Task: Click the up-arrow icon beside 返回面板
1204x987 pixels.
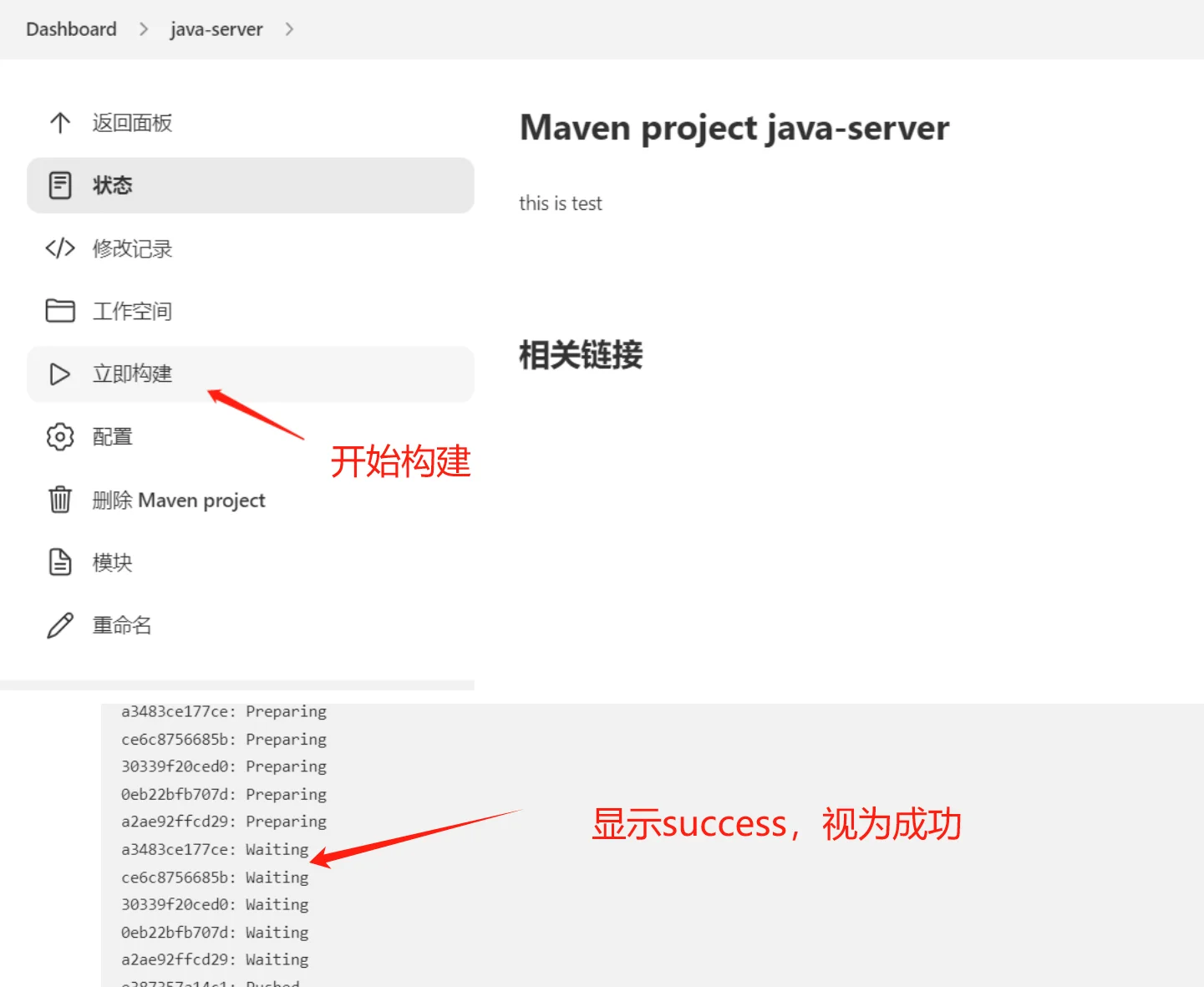Action: click(60, 123)
